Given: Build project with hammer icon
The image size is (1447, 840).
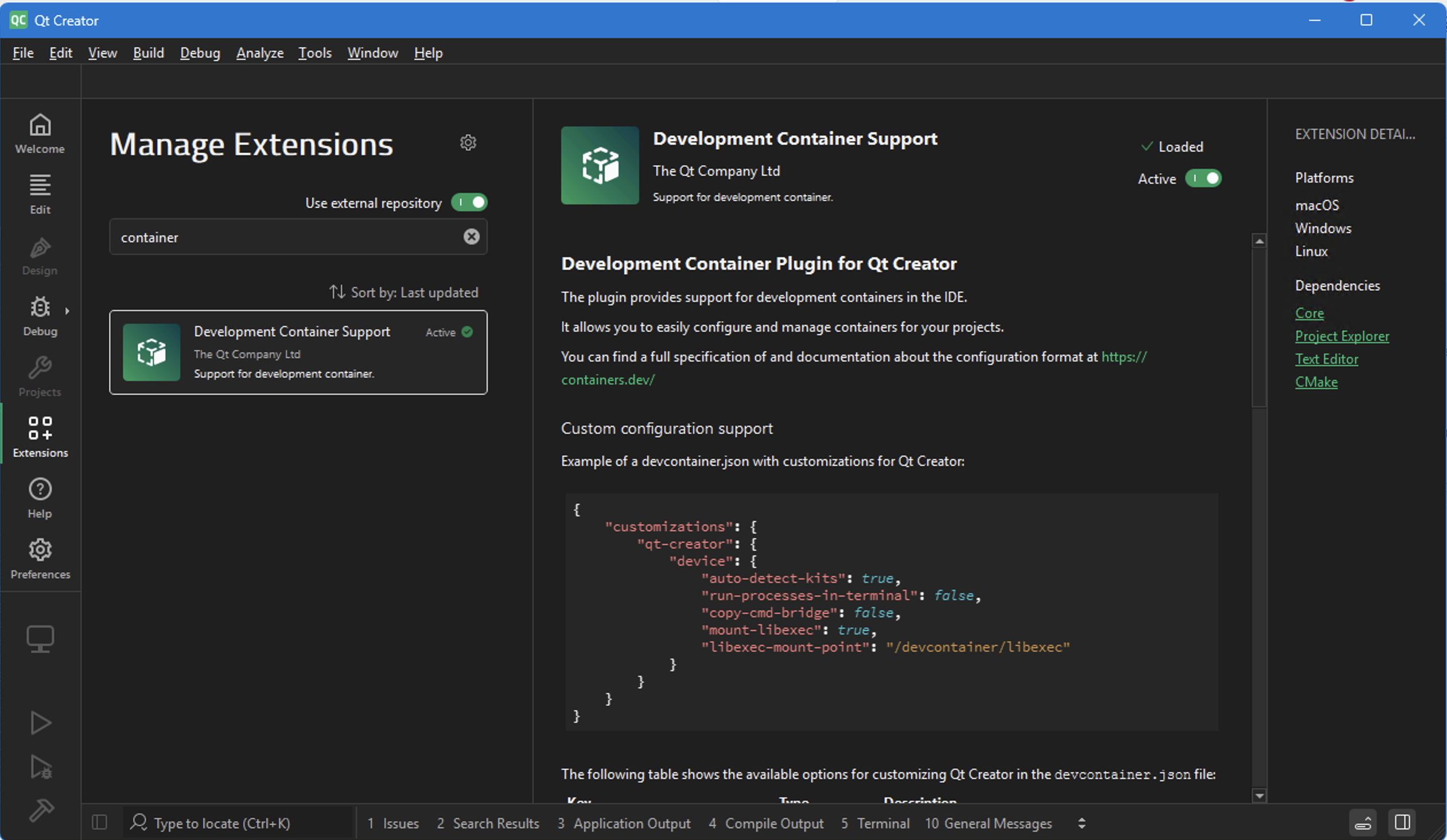Looking at the screenshot, I should (x=40, y=810).
